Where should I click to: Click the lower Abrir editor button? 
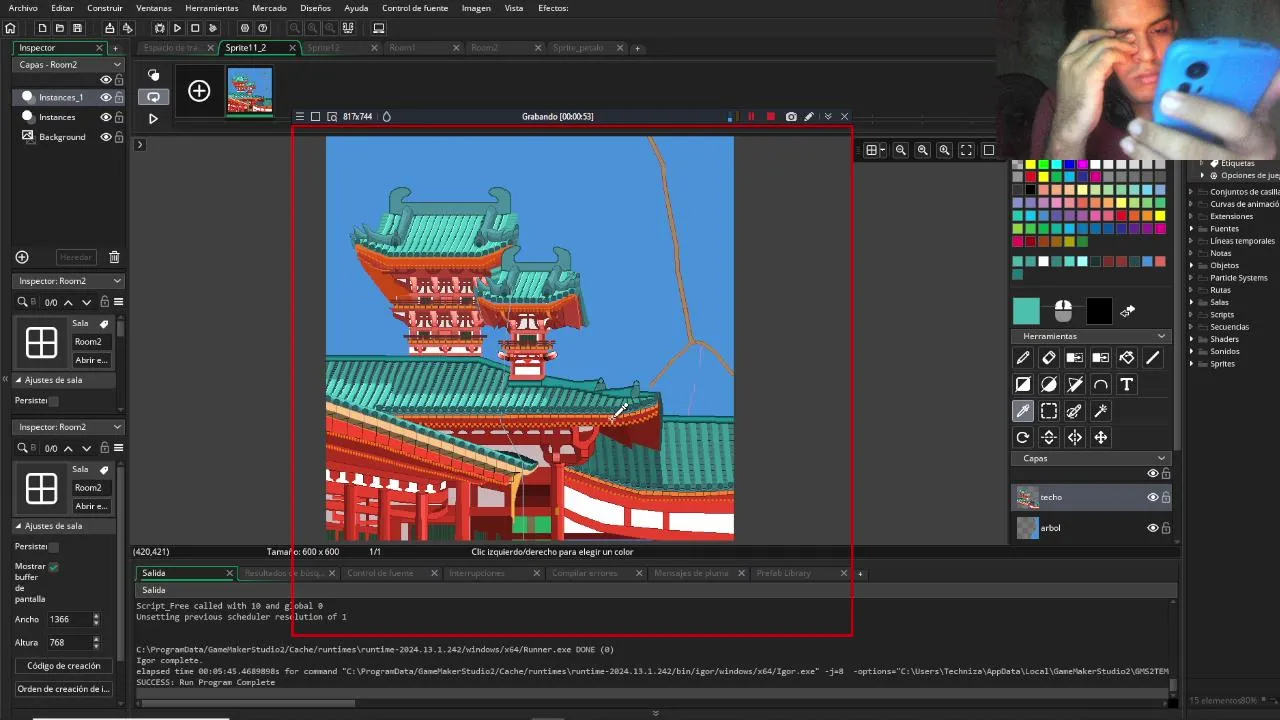[x=91, y=506]
